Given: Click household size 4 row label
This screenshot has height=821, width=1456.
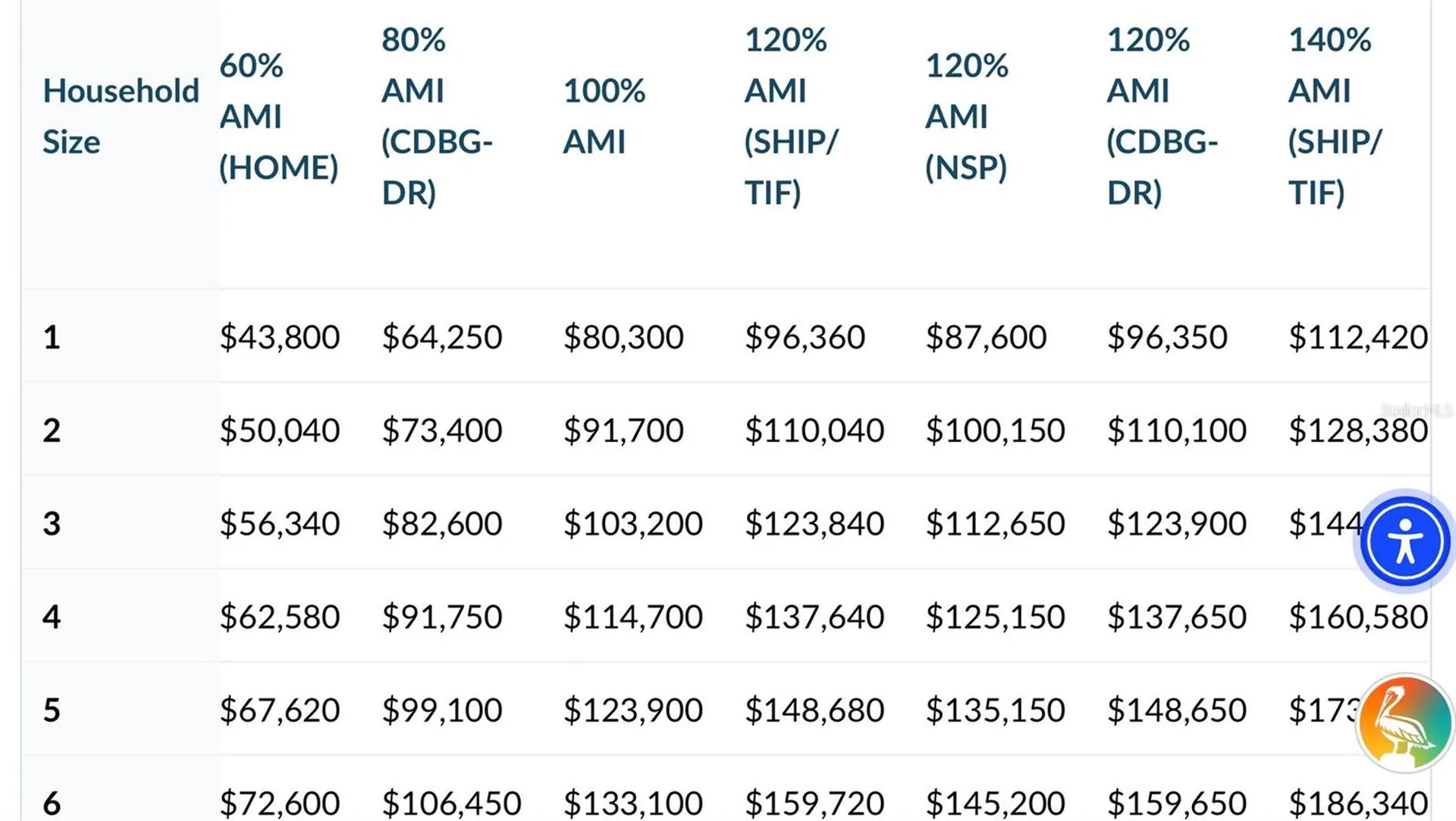Looking at the screenshot, I should (x=52, y=616).
